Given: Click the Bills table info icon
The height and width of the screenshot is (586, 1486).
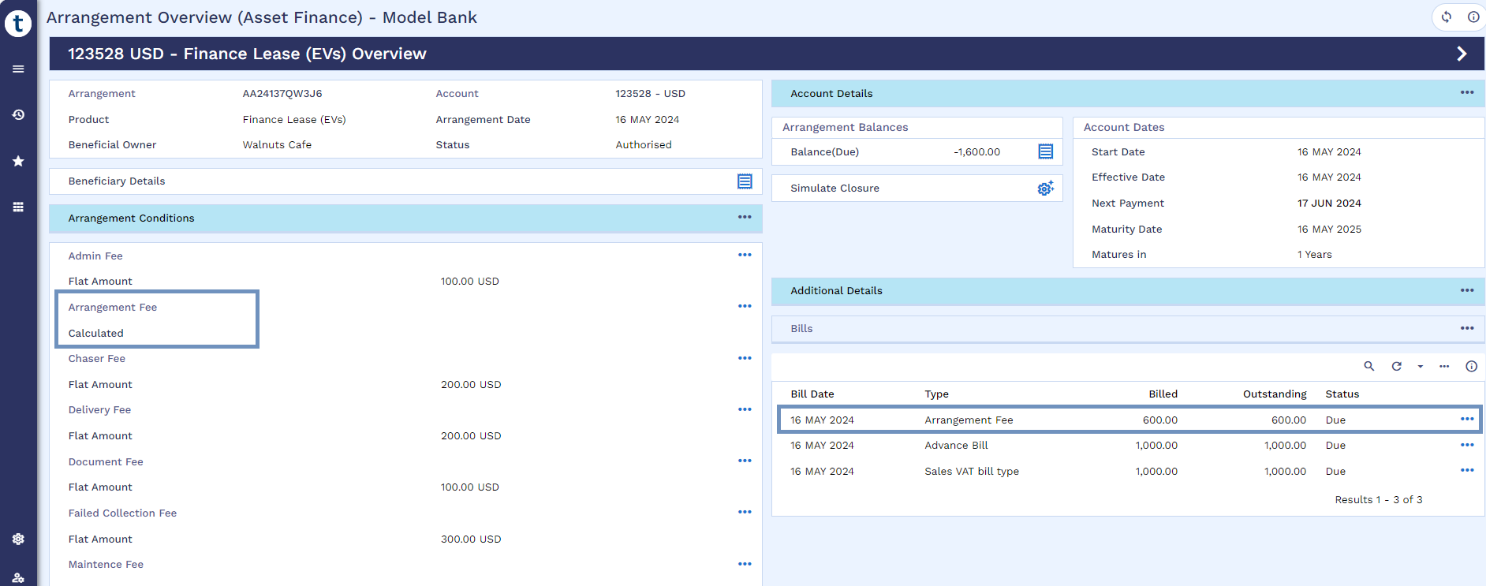Looking at the screenshot, I should (x=1471, y=367).
